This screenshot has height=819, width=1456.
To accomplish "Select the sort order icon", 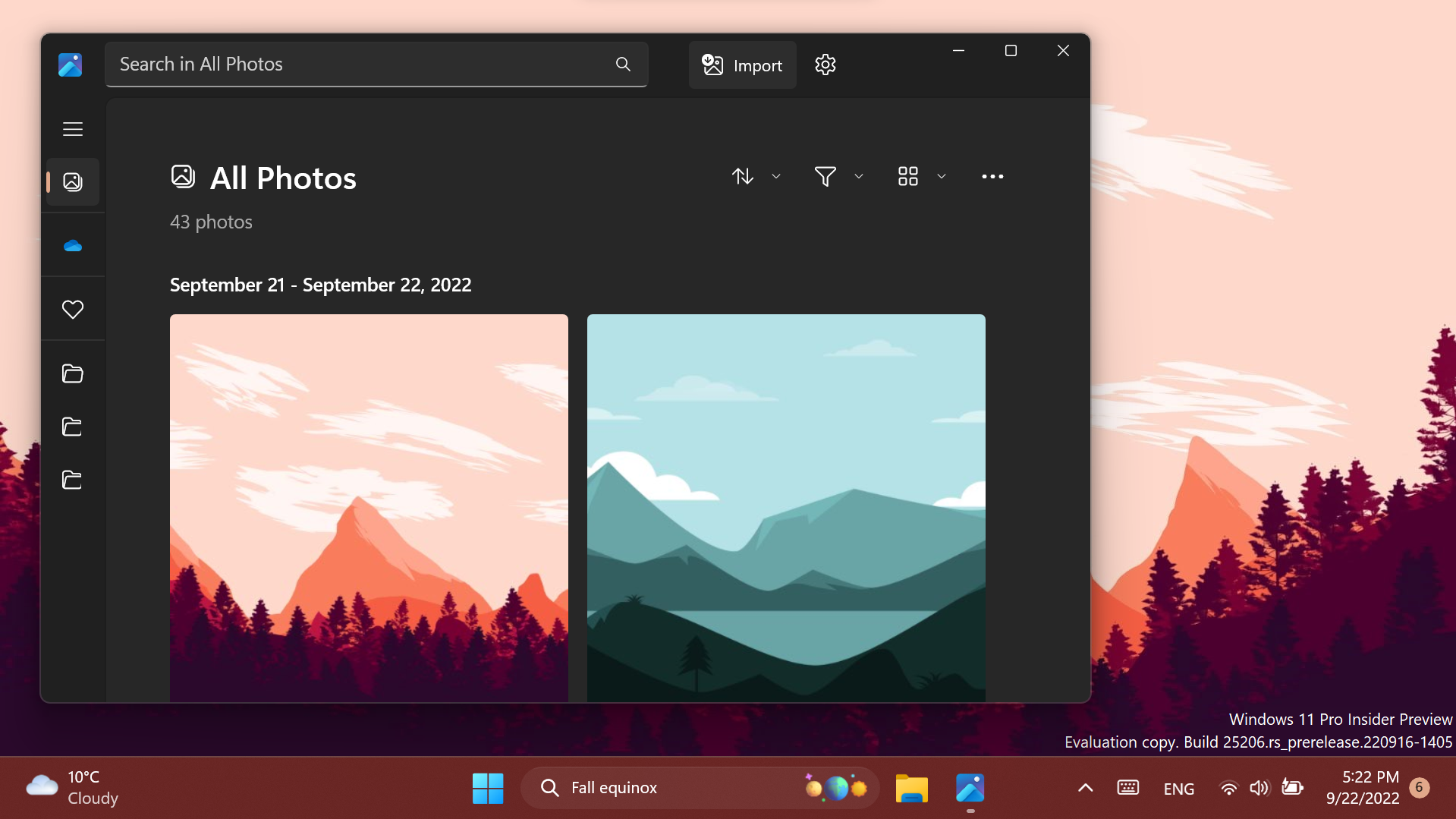I will point(743,176).
